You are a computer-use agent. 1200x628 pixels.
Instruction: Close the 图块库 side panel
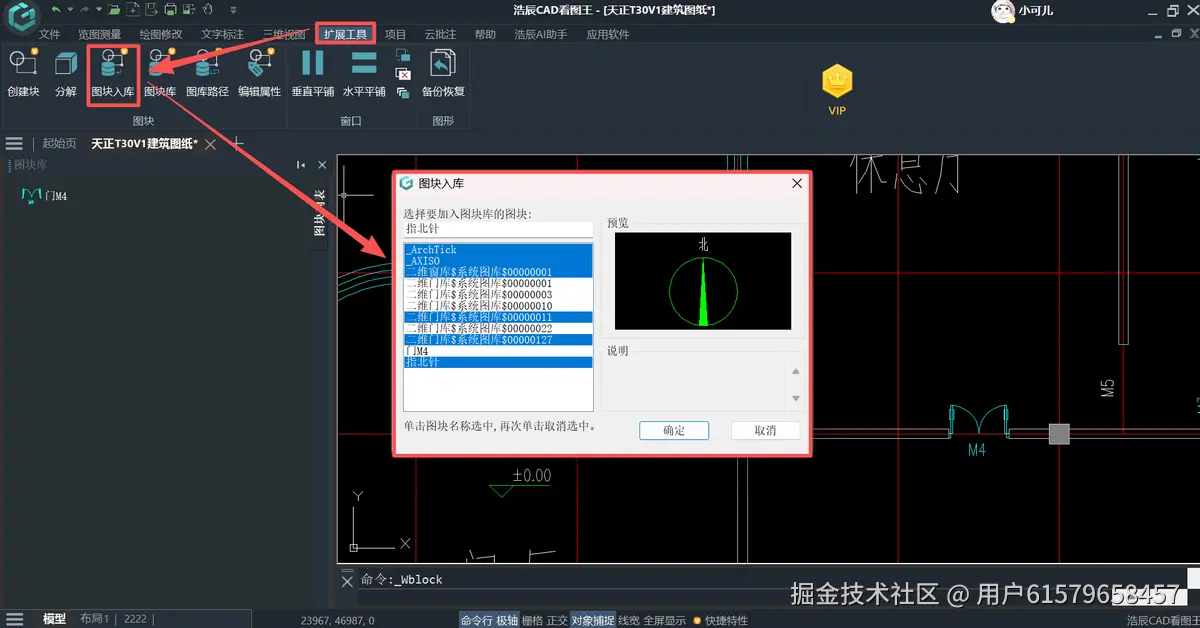pyautogui.click(x=322, y=165)
